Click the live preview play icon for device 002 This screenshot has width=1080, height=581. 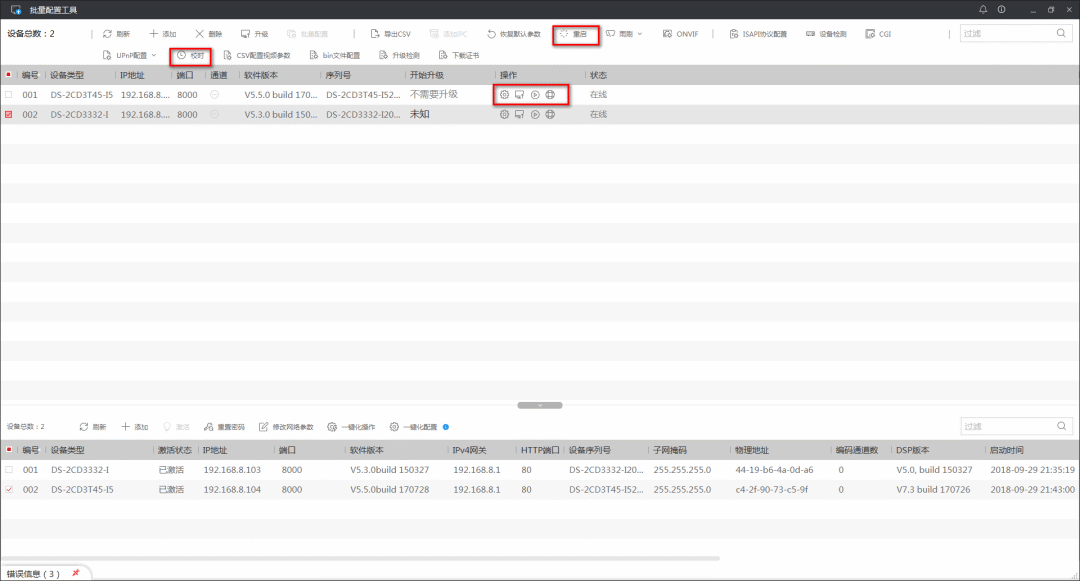point(535,115)
